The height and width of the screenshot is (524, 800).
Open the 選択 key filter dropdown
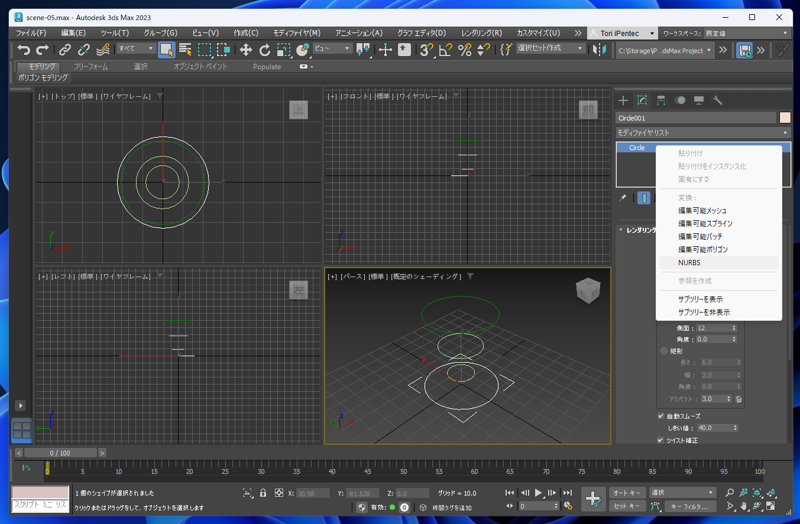point(683,492)
